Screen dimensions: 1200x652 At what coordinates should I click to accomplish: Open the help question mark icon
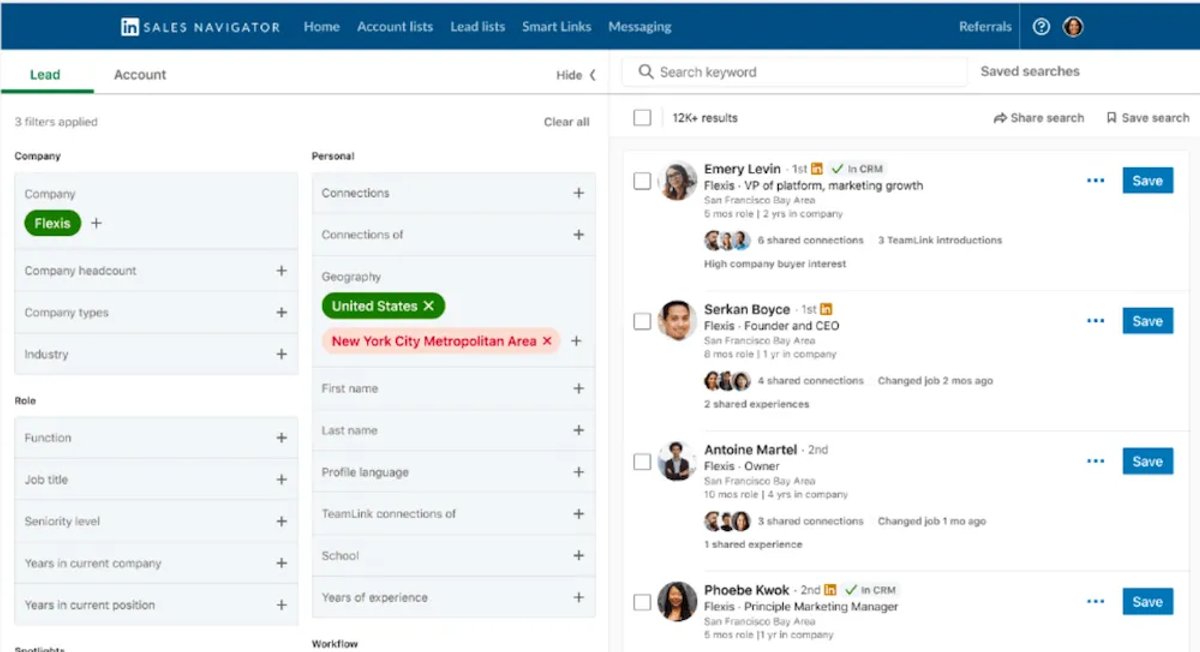coord(1041,27)
